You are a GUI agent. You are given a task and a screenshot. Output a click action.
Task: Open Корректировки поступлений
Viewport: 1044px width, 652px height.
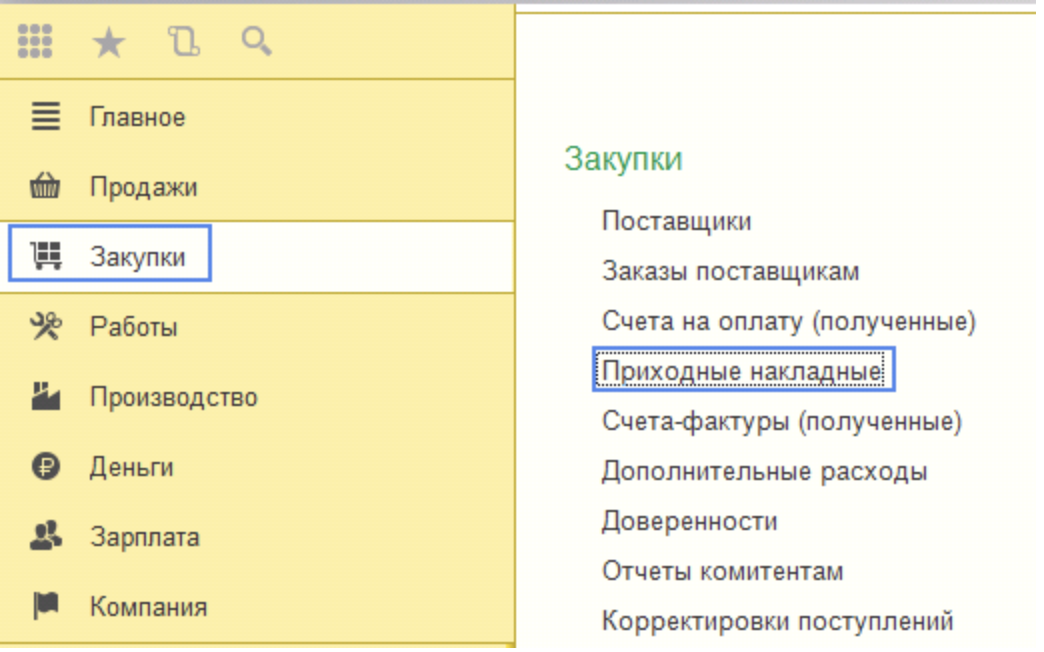[777, 621]
